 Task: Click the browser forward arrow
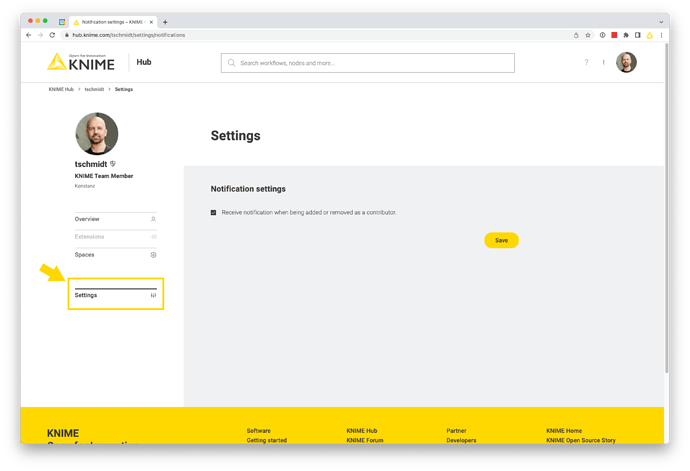40,35
